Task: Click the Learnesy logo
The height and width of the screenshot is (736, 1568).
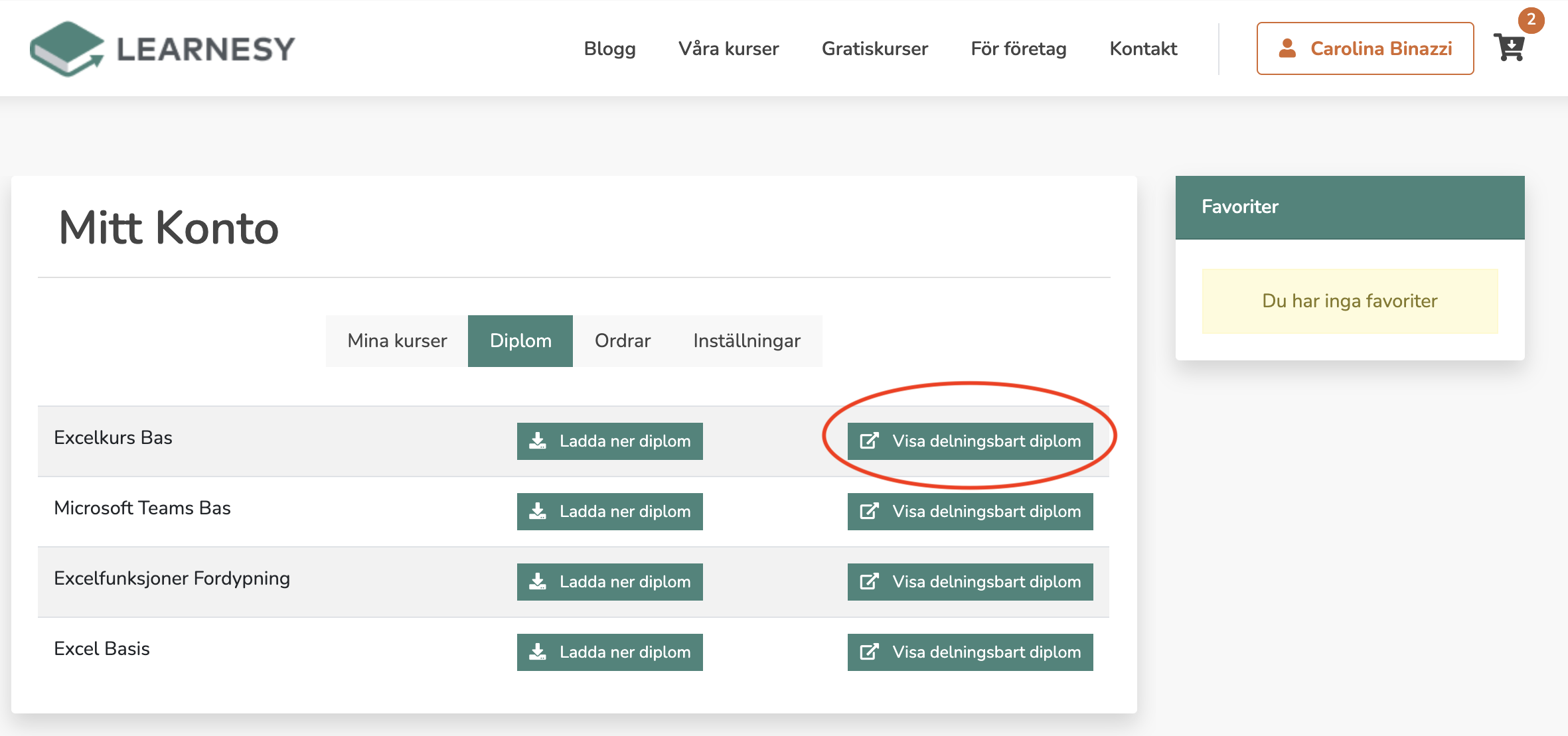Action: 163,48
